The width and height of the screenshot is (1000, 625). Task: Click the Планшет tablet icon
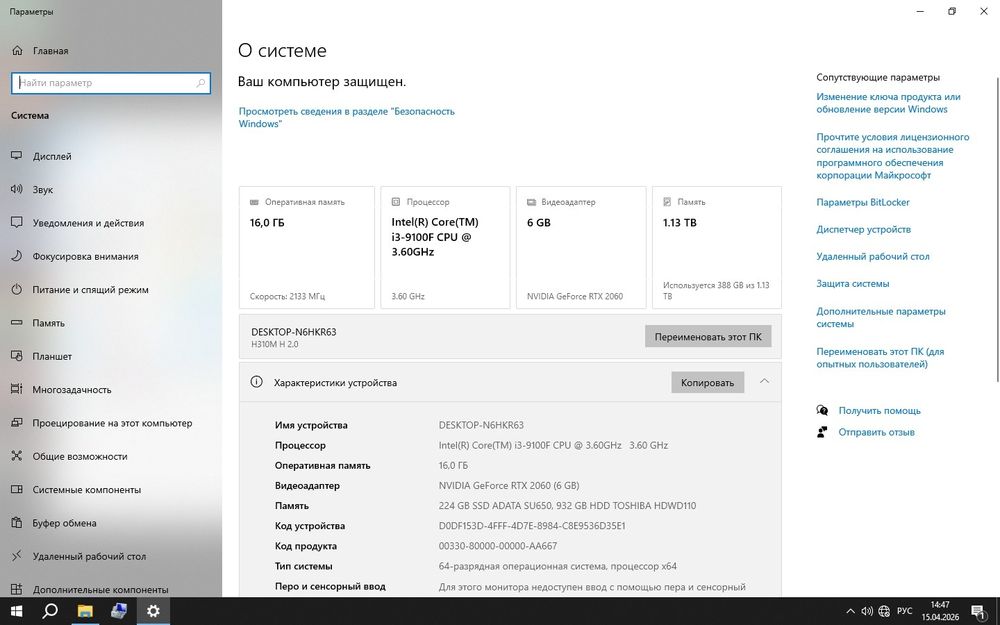pos(17,356)
